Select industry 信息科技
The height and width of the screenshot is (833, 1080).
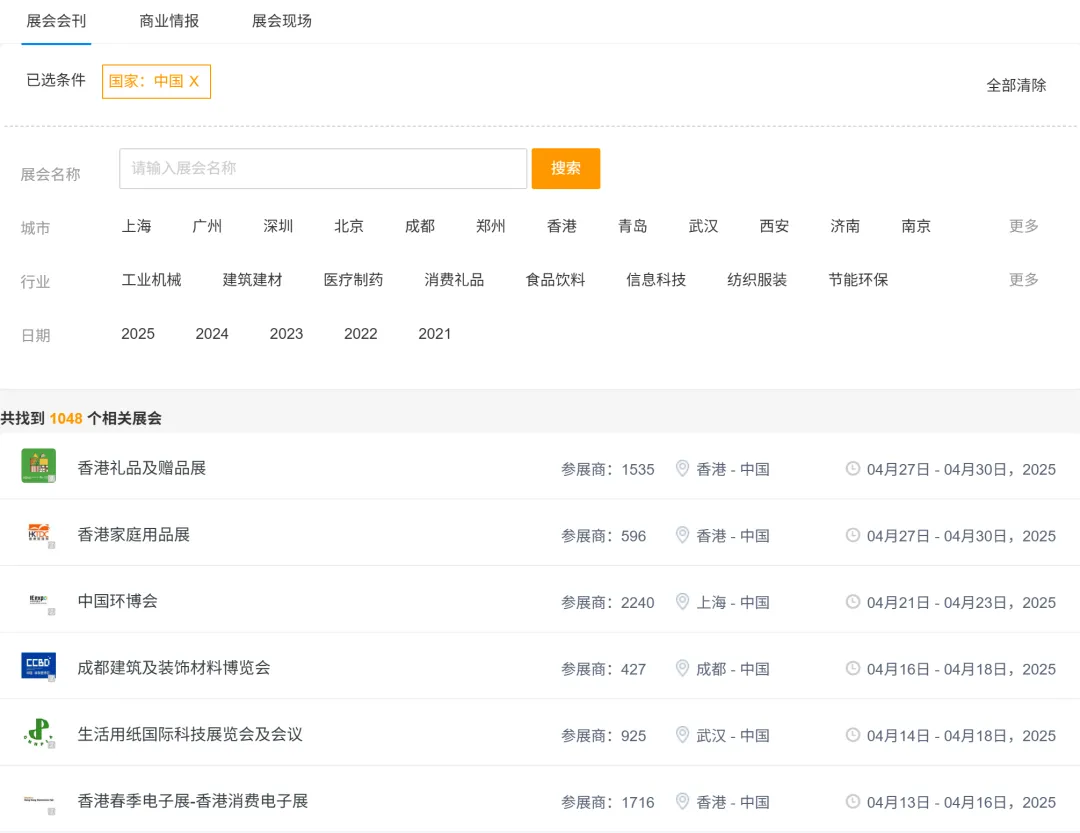[x=656, y=280]
